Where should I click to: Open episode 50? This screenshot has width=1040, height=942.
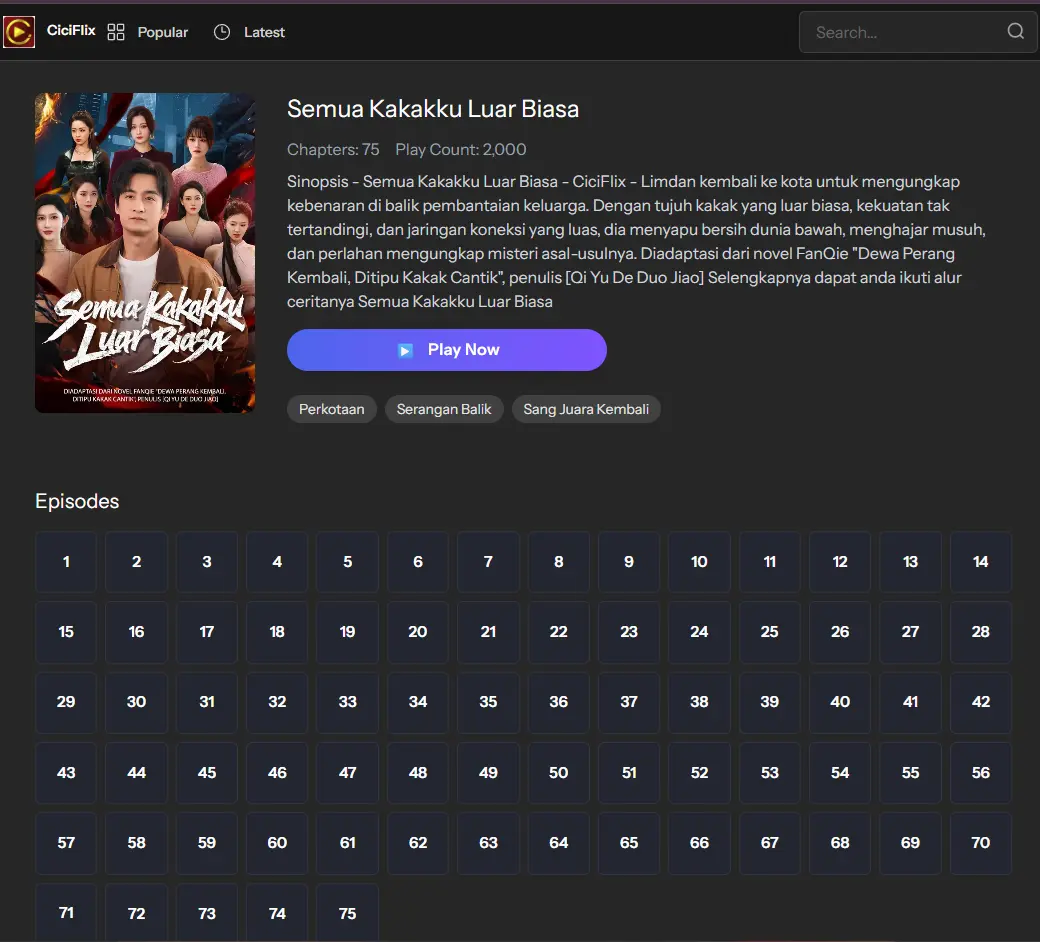pyautogui.click(x=558, y=773)
